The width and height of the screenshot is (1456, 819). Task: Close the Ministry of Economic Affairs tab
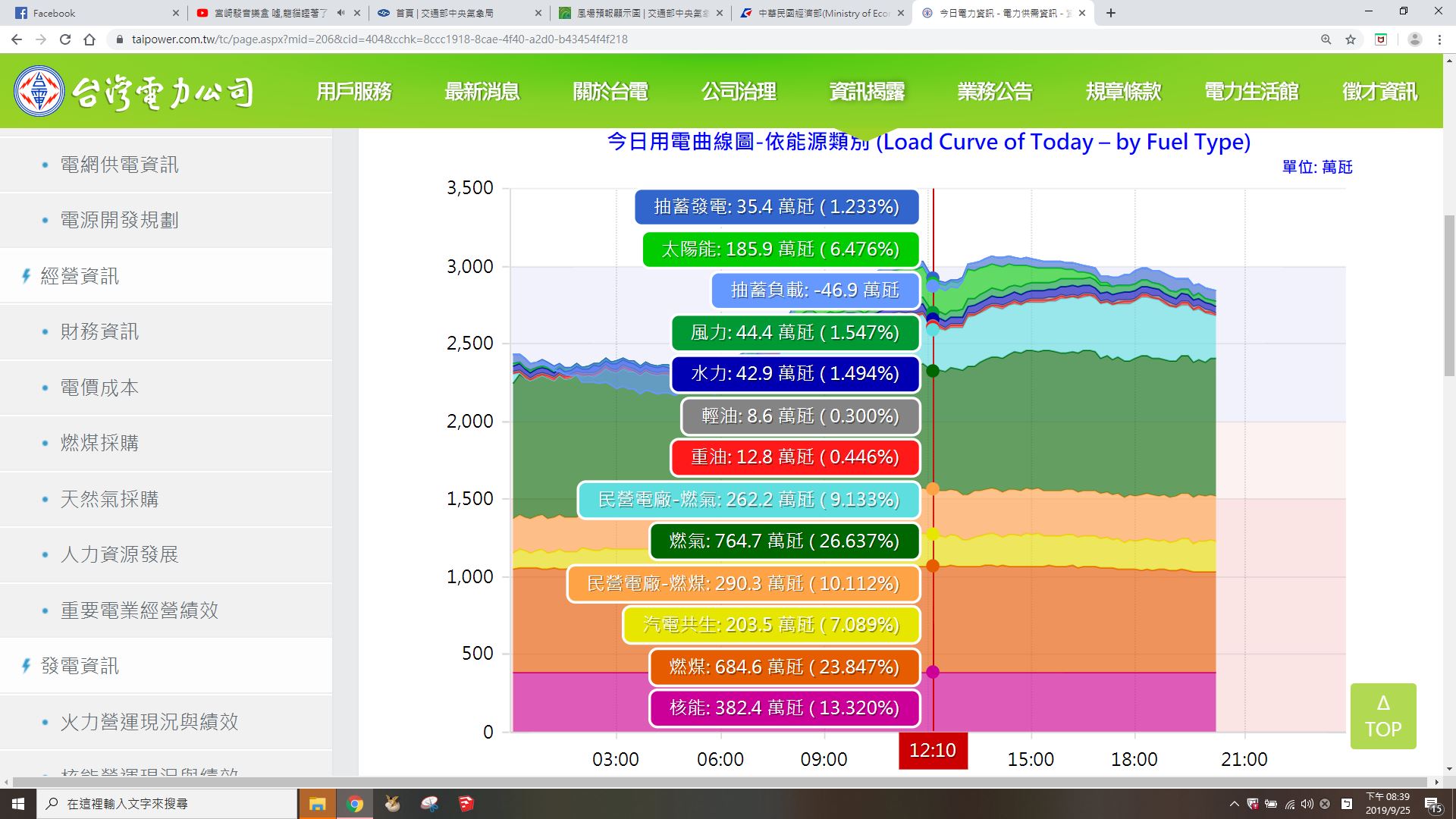pos(901,13)
